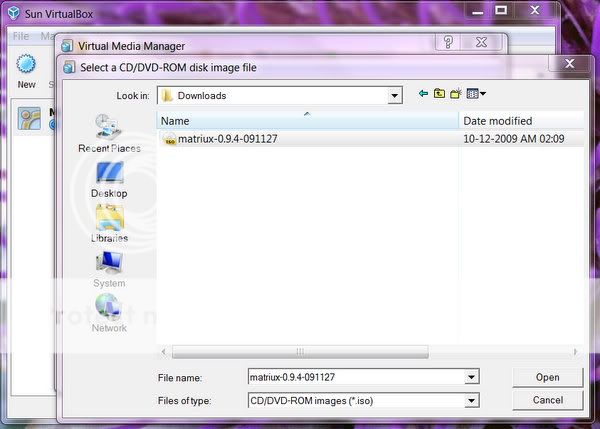This screenshot has height=429, width=600.
Task: Go back using the green arrow icon
Action: click(x=423, y=93)
